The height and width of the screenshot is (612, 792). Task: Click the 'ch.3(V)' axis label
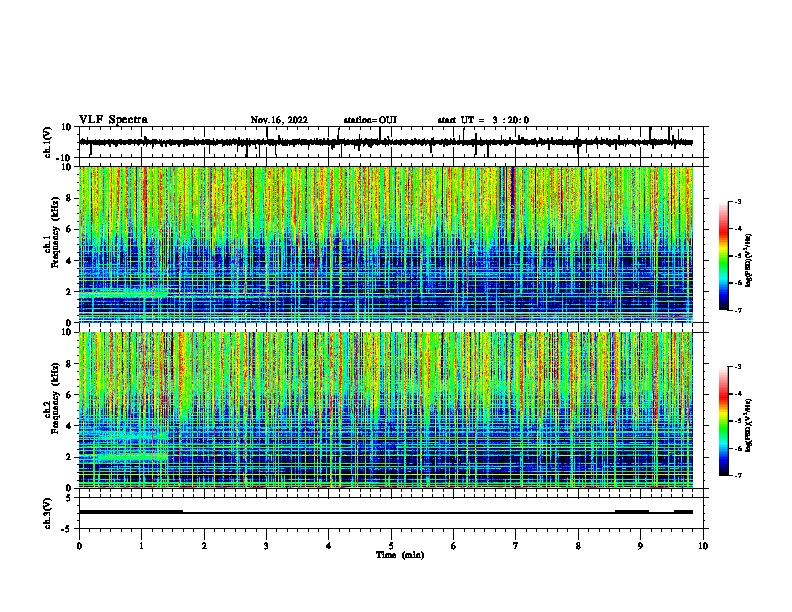click(48, 513)
